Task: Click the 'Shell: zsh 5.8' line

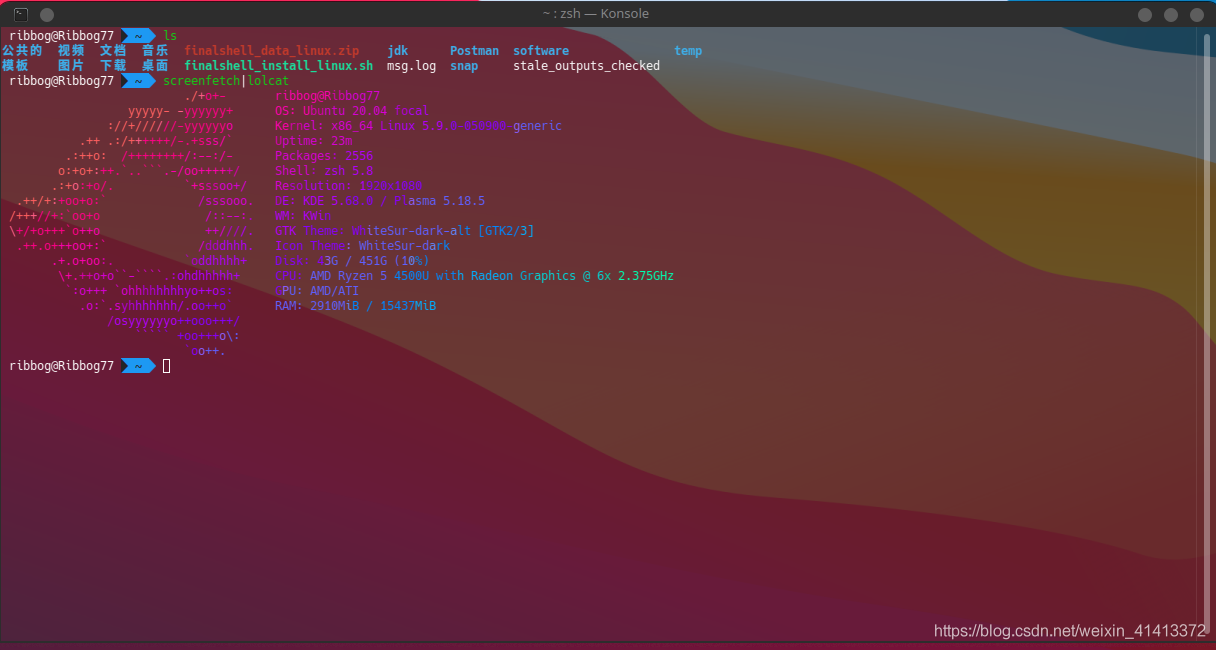Action: (324, 171)
